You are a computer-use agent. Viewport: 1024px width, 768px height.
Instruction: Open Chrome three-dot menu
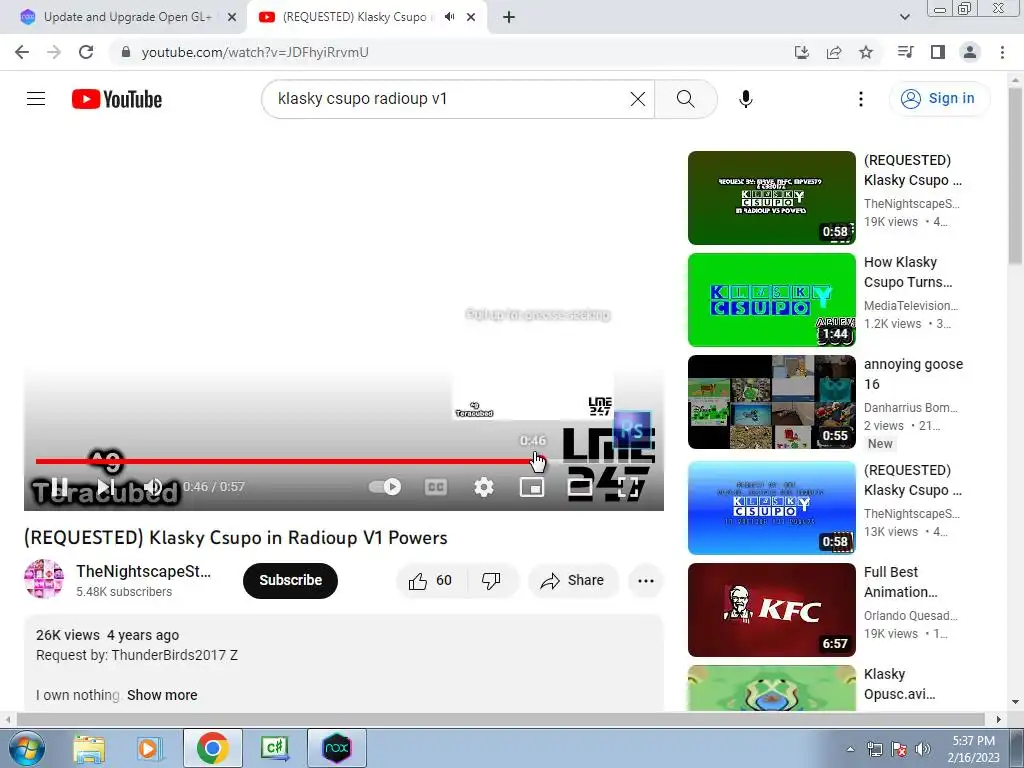1002,52
